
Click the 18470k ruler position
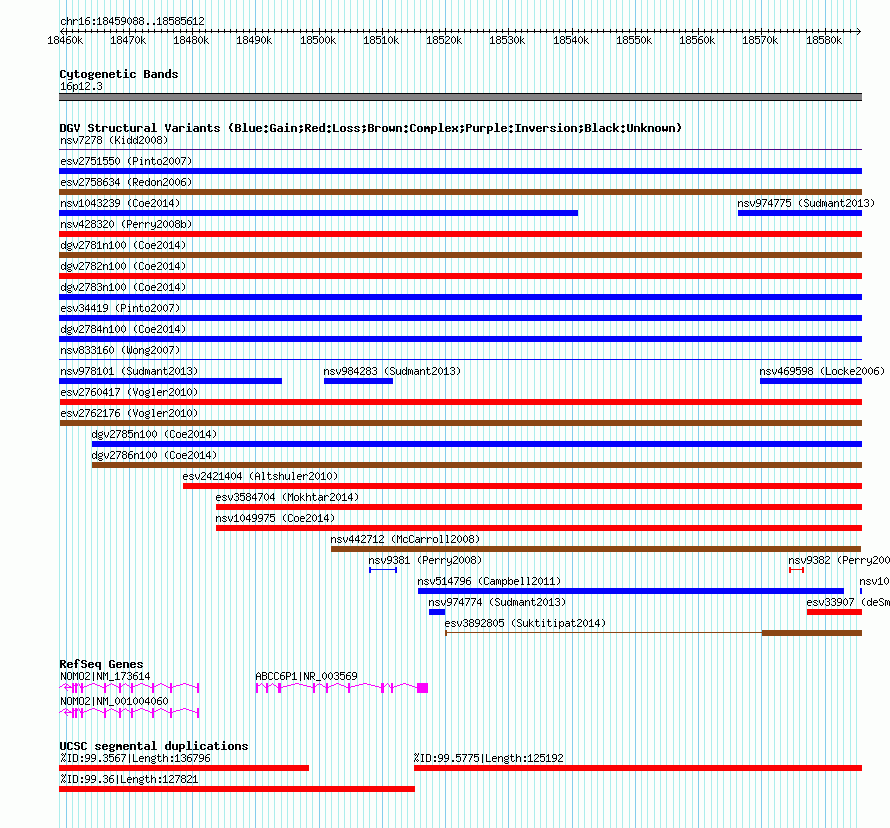(128, 40)
